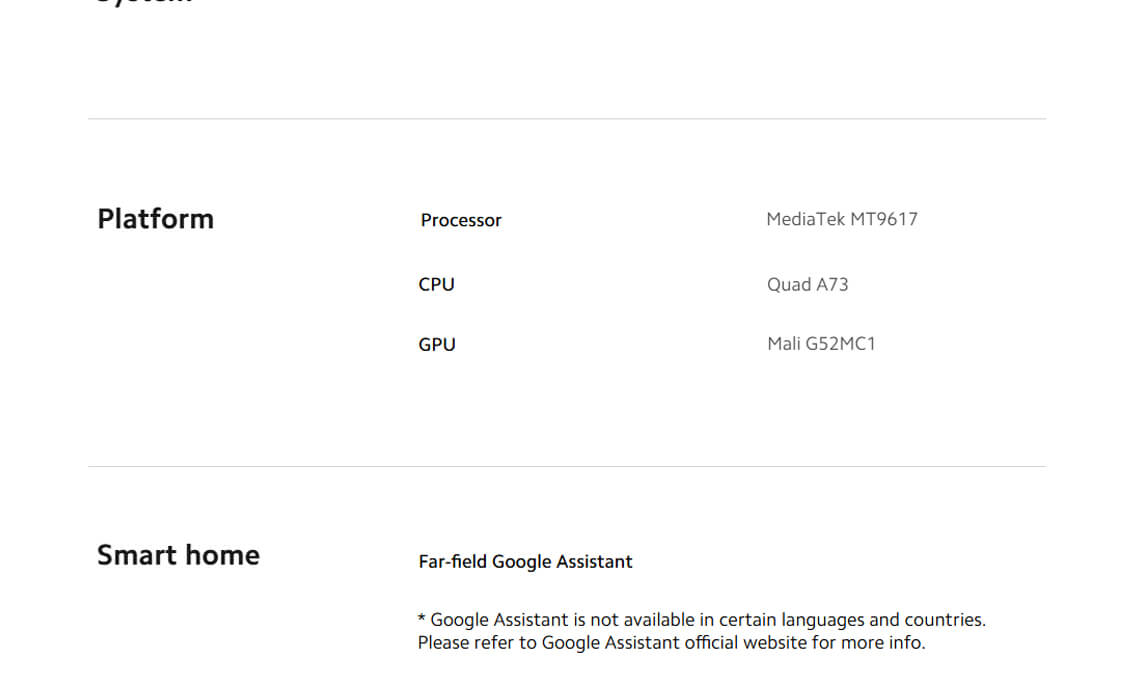Click the asterisk starting the footnote
The height and width of the screenshot is (700, 1142).
pyautogui.click(x=422, y=620)
